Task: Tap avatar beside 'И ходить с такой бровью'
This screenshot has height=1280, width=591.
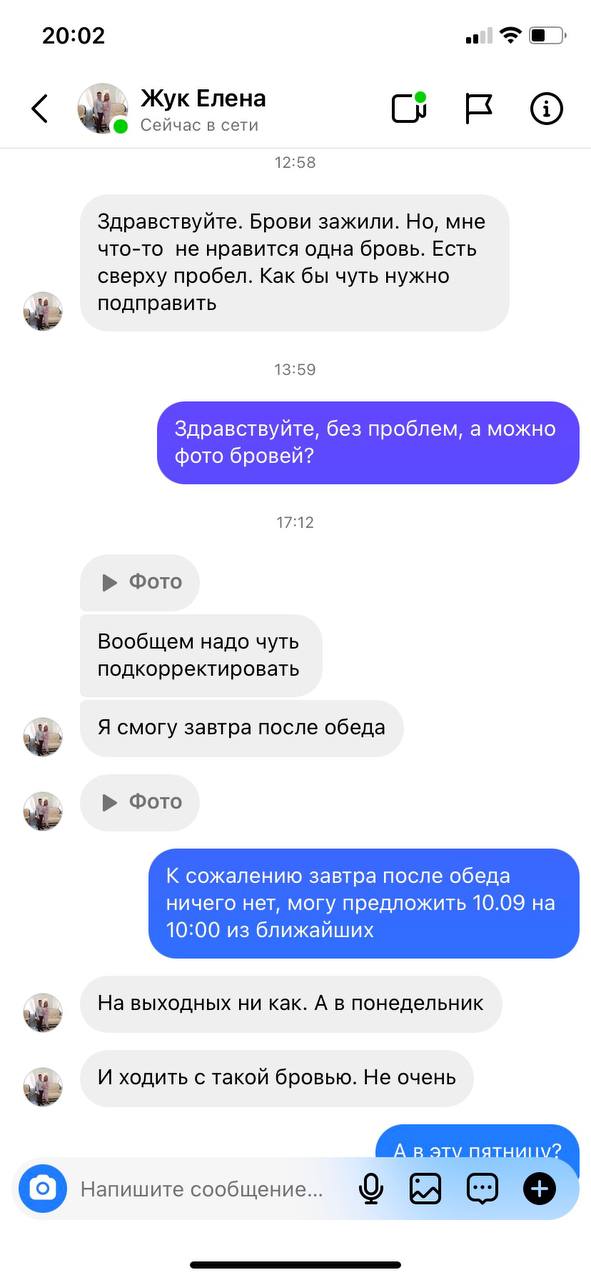Action: tap(43, 1087)
